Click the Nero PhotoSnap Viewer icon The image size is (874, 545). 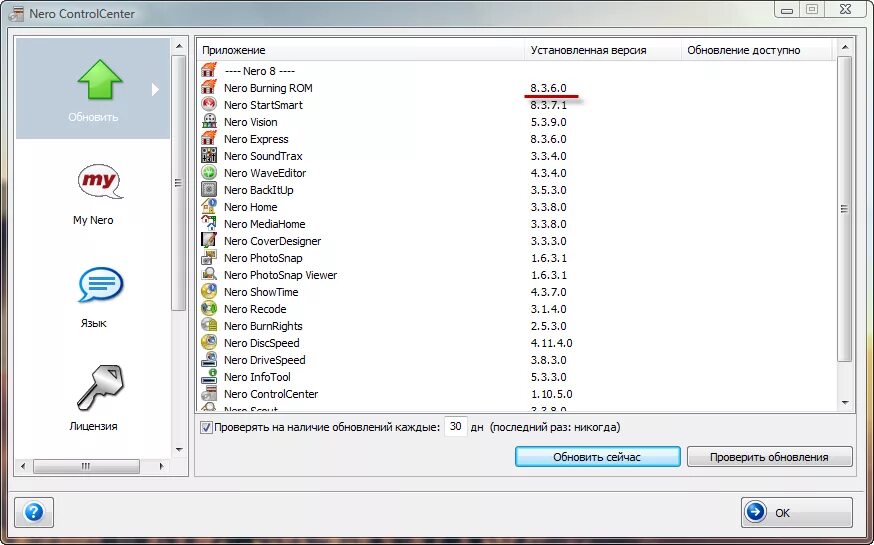pyautogui.click(x=209, y=275)
